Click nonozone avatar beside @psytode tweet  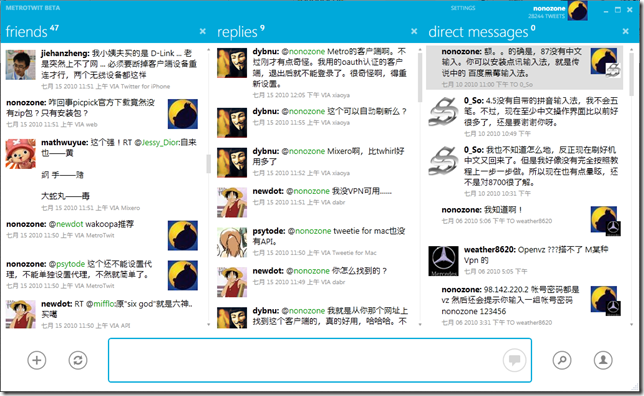183,275
